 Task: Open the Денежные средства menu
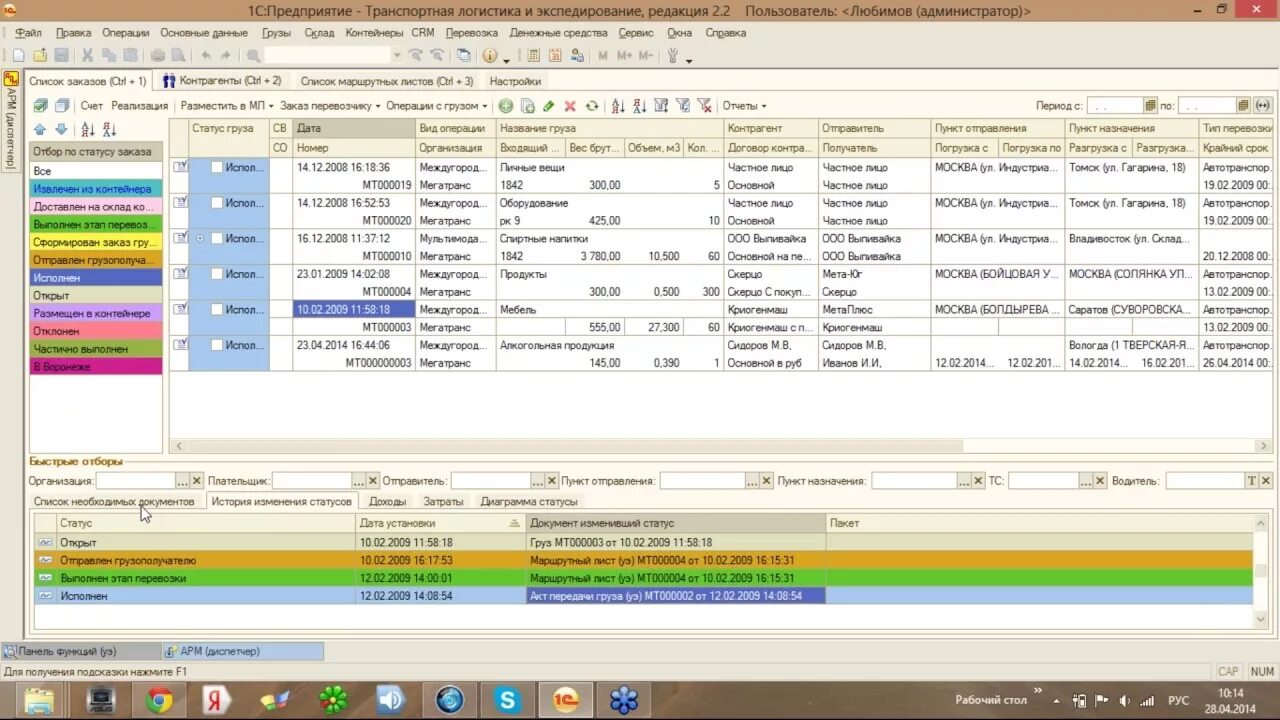pyautogui.click(x=558, y=33)
